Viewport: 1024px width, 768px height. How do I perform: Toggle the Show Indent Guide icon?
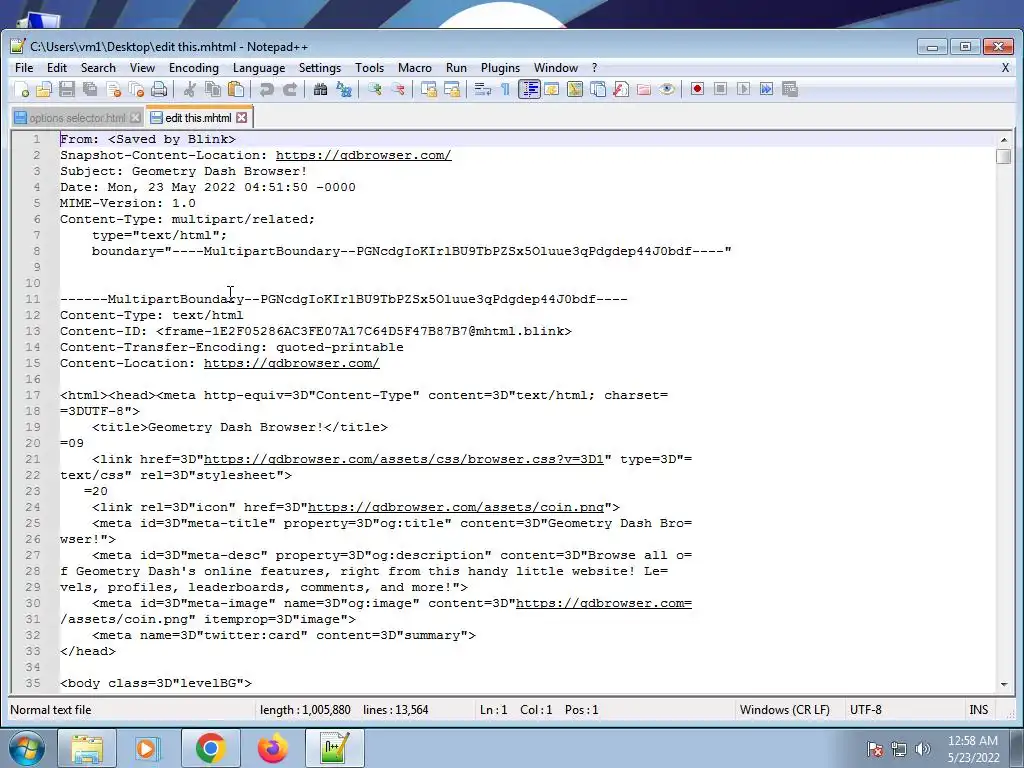point(529,89)
